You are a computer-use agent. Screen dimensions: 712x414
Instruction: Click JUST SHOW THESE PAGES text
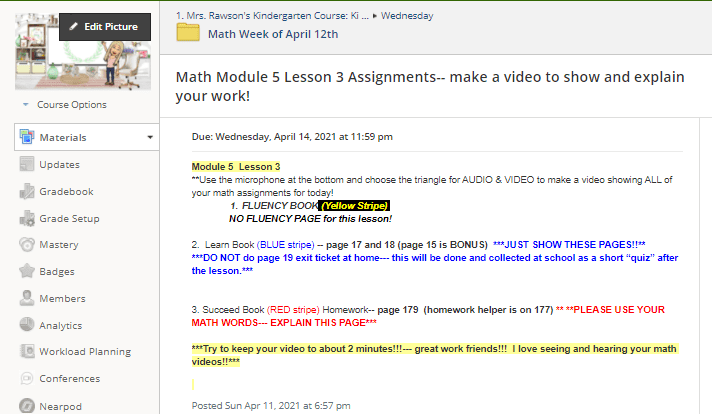[x=569, y=245]
